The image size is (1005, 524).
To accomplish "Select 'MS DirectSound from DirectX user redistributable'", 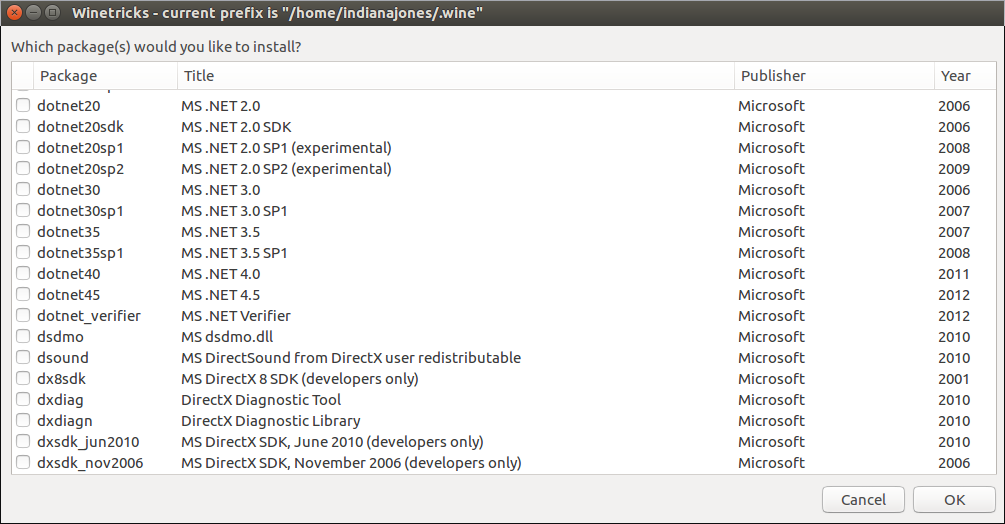I will click(x=351, y=358).
